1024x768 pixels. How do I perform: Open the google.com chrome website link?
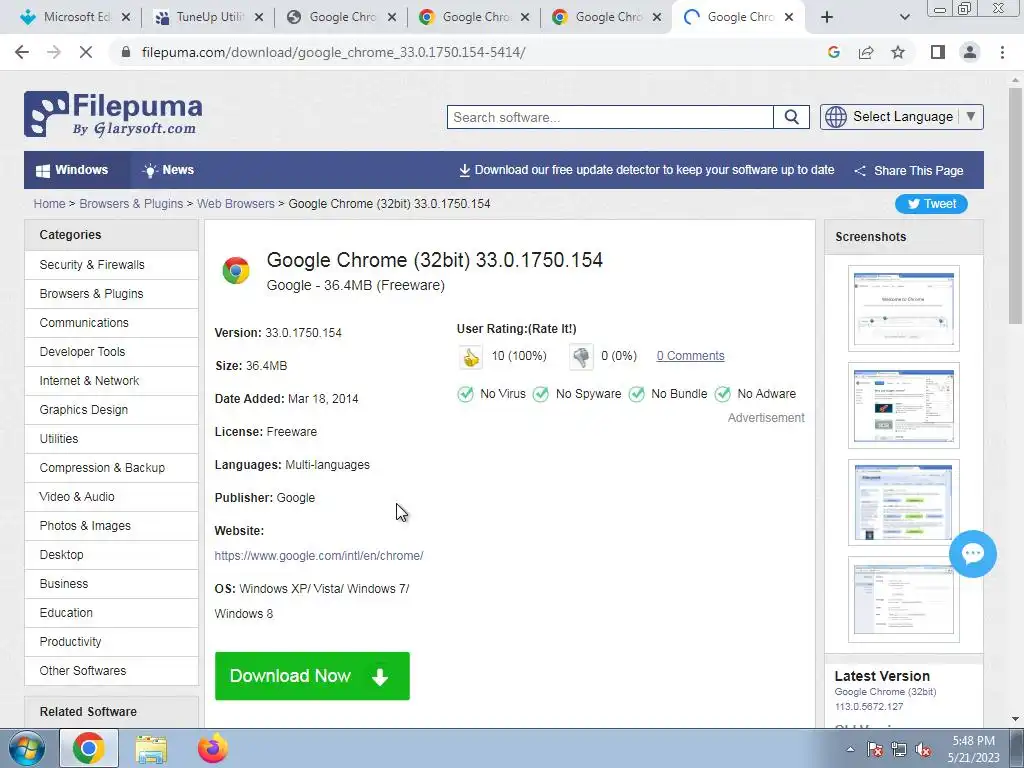(x=319, y=556)
